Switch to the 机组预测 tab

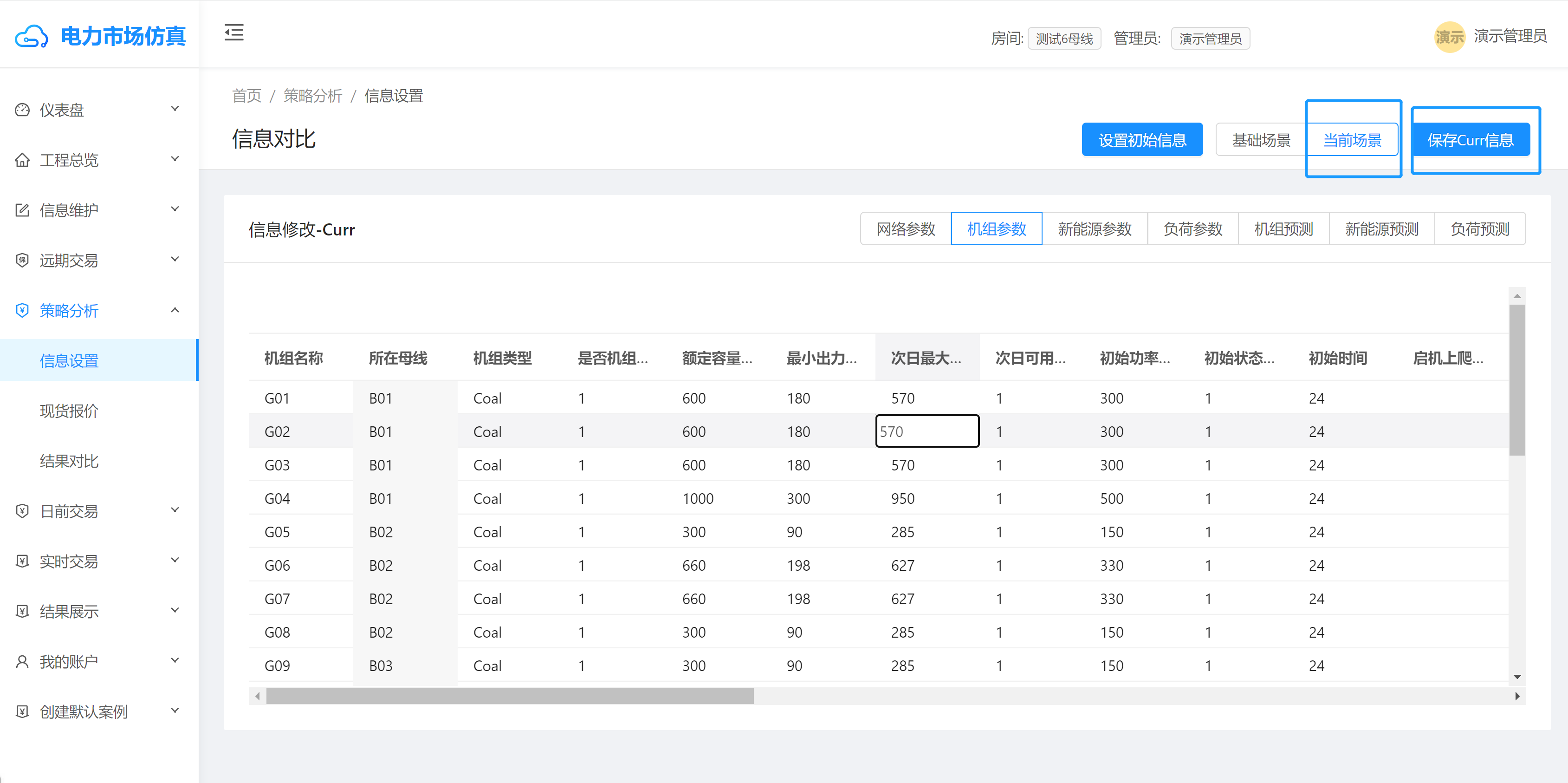1284,229
